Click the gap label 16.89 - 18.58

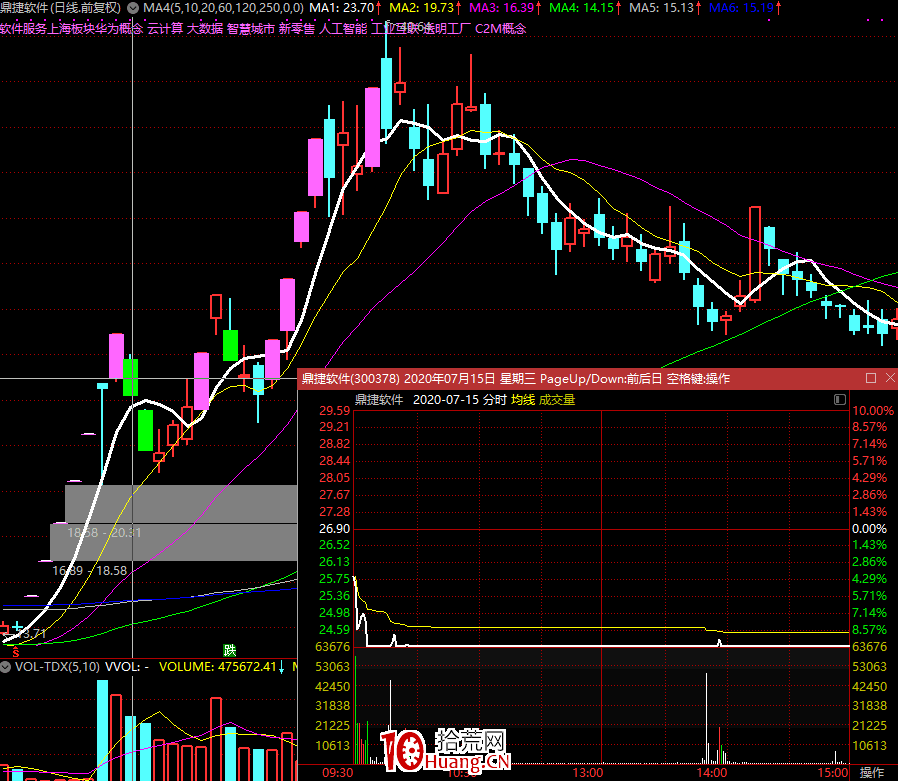tap(89, 571)
